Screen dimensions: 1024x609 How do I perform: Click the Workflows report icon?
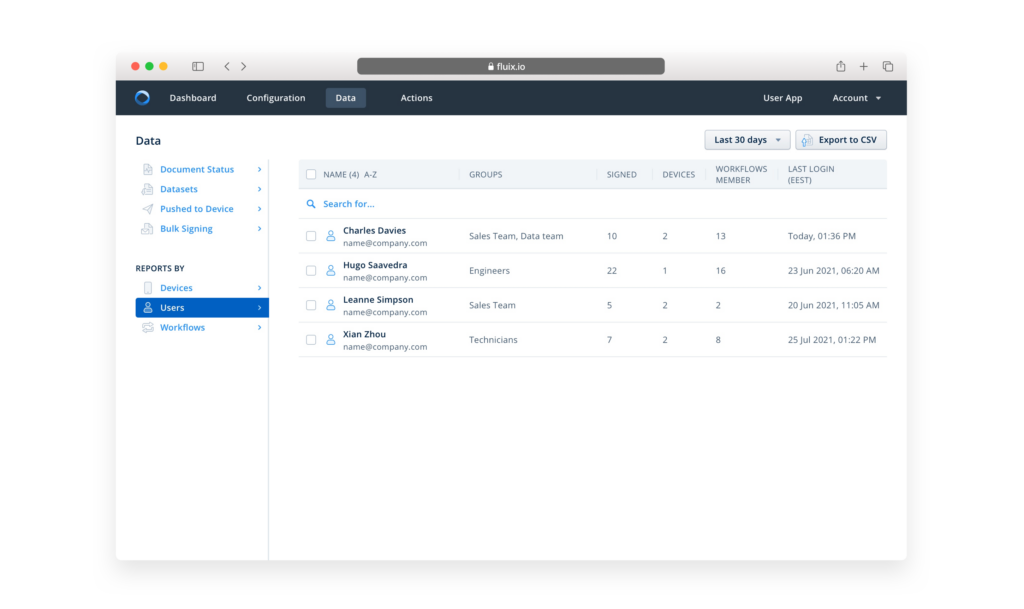click(147, 327)
